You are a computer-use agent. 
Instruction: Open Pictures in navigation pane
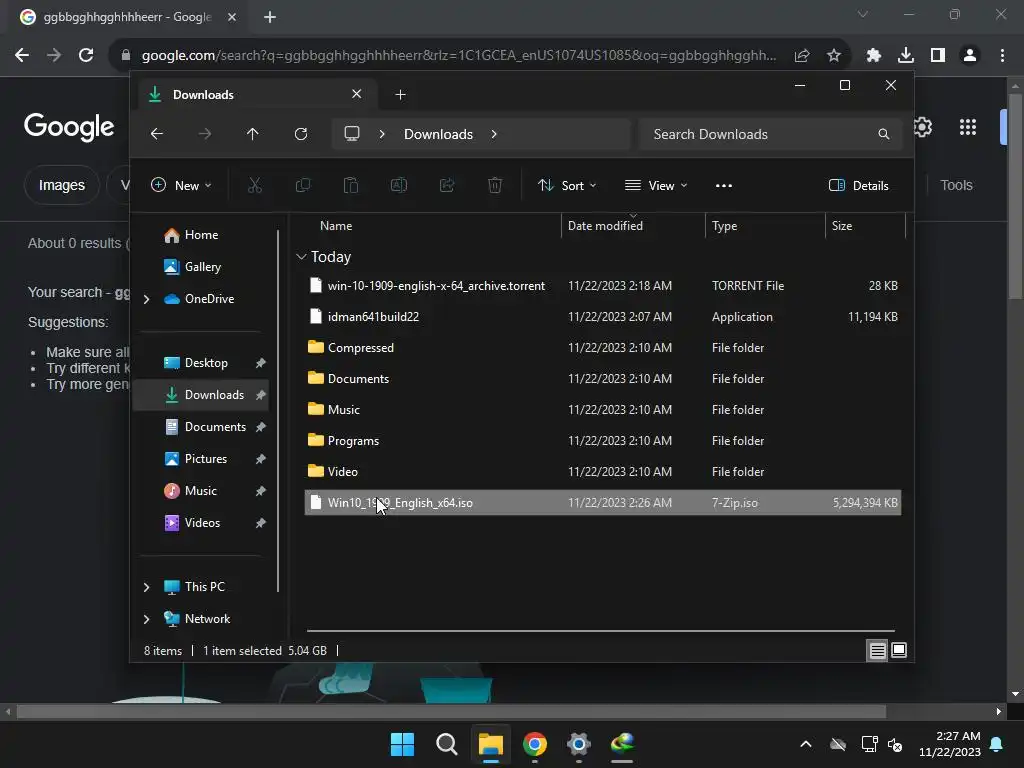206,459
